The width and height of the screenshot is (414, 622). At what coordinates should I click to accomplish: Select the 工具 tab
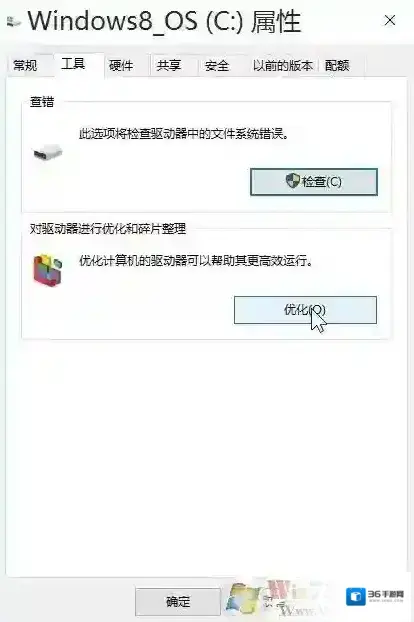pyautogui.click(x=73, y=63)
